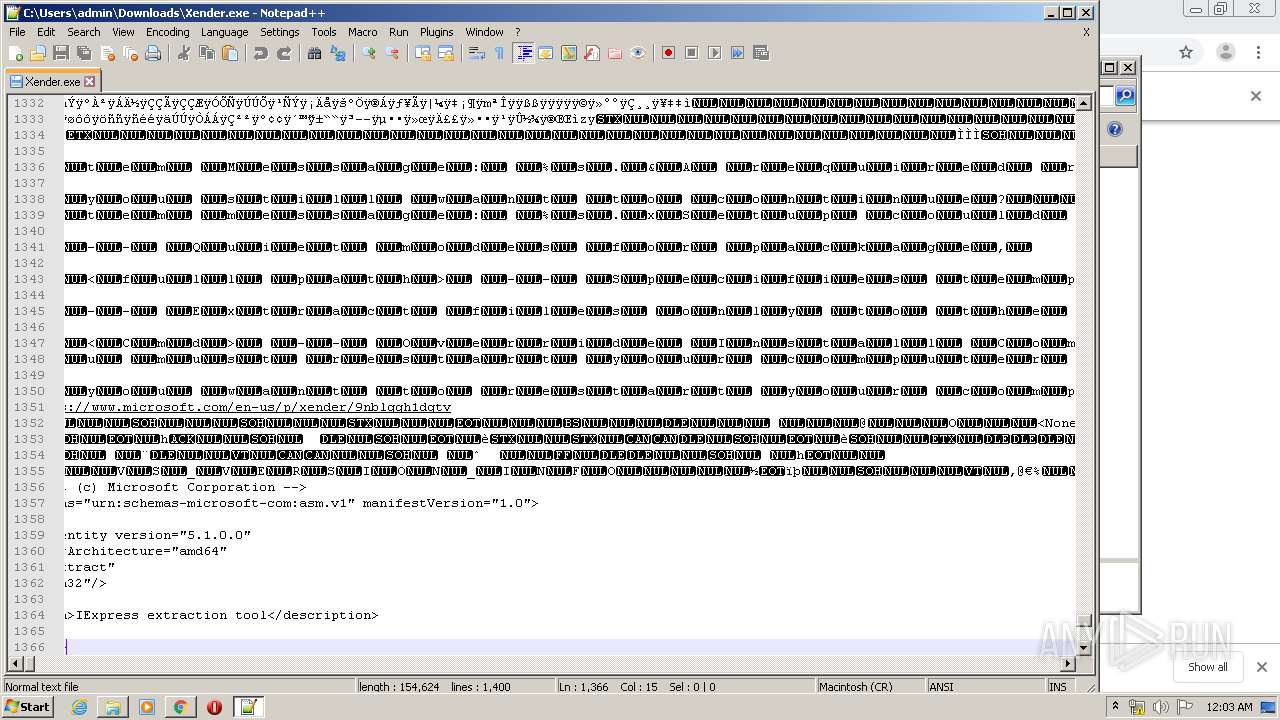
Task: Create a new document with New icon
Action: coord(17,53)
